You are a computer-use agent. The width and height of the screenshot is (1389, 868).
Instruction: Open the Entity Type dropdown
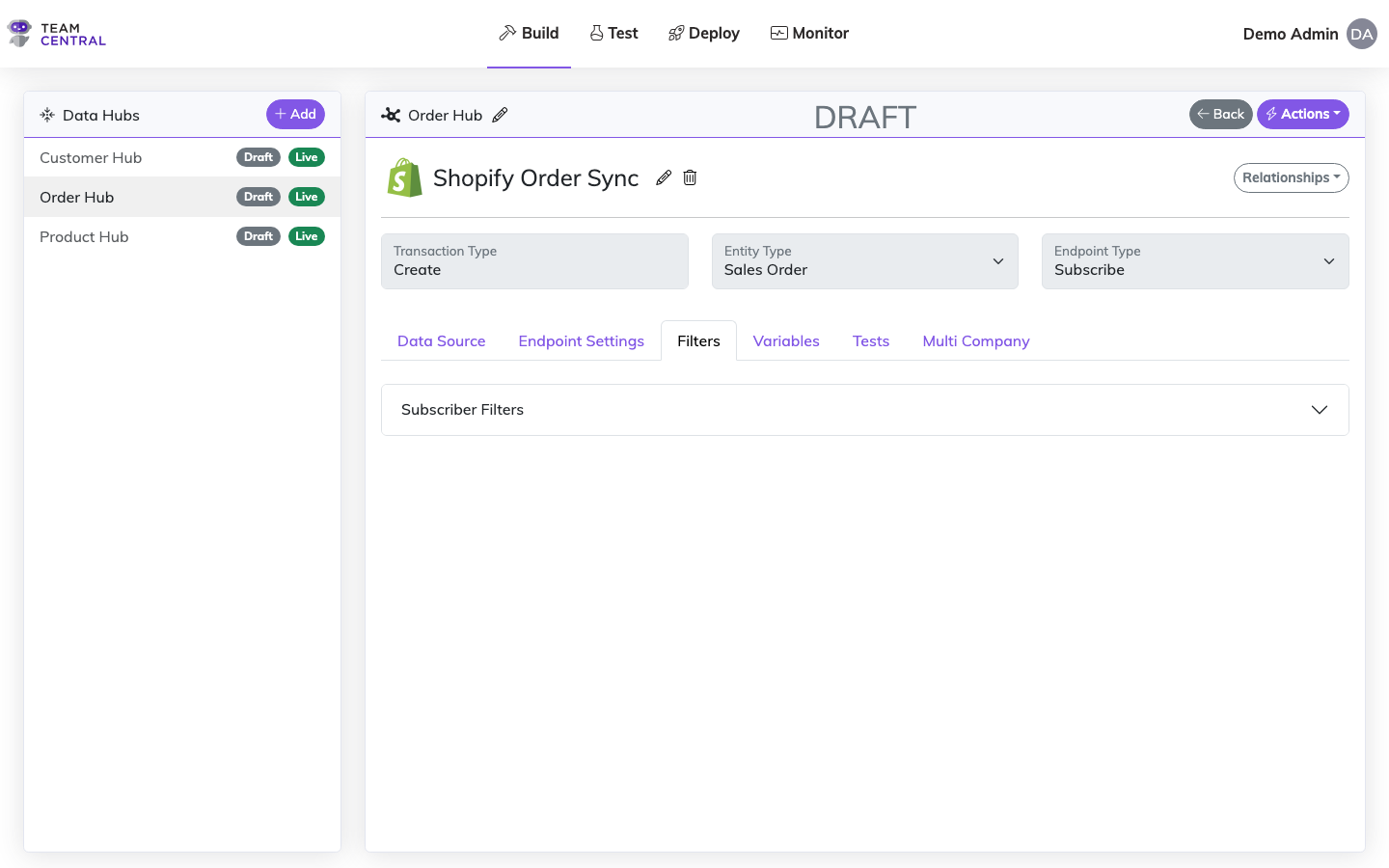pyautogui.click(x=997, y=260)
